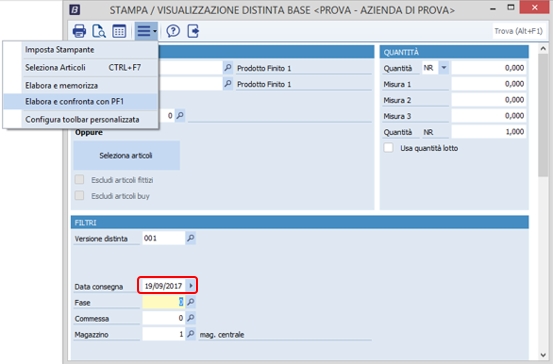Focus the Trova (Alt+F1) search box
Image resolution: width=553 pixels, height=364 pixels.
(518, 31)
